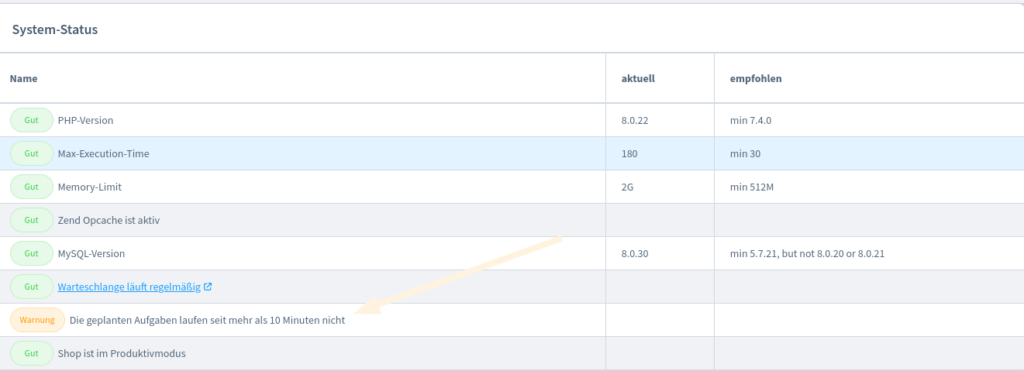
Task: Select the empfohlen column header
Action: [x=756, y=78]
